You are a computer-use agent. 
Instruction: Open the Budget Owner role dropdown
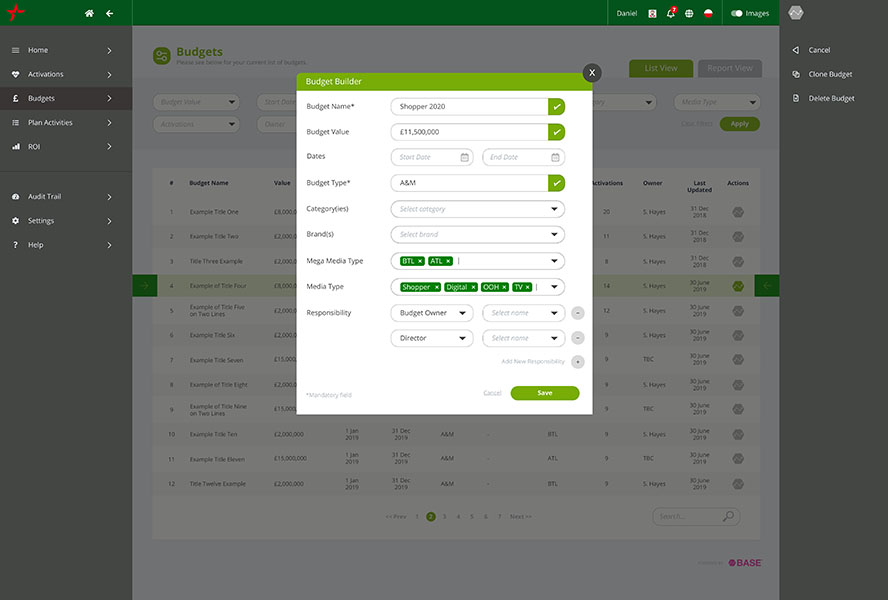(x=432, y=313)
